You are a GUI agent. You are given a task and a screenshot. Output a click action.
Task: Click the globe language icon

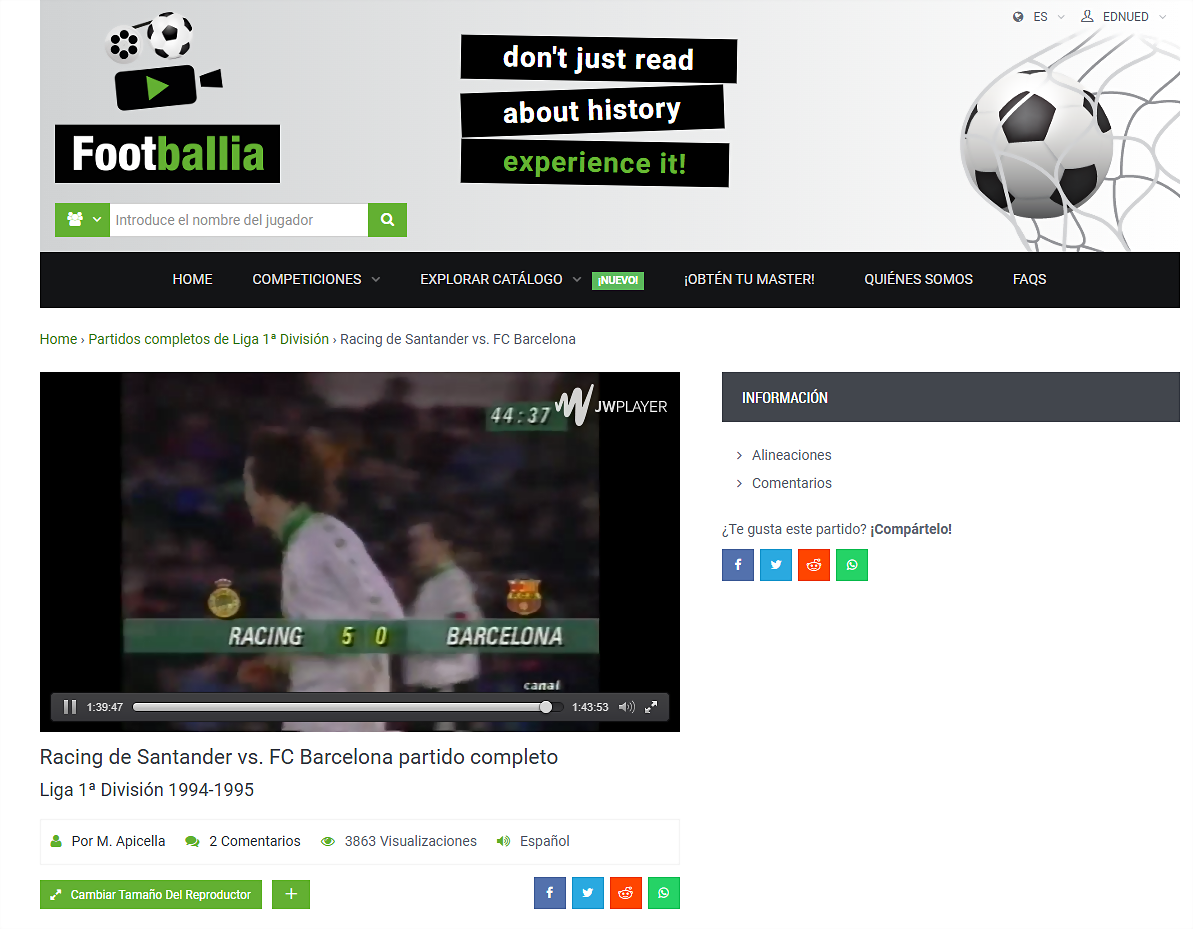(x=1018, y=17)
